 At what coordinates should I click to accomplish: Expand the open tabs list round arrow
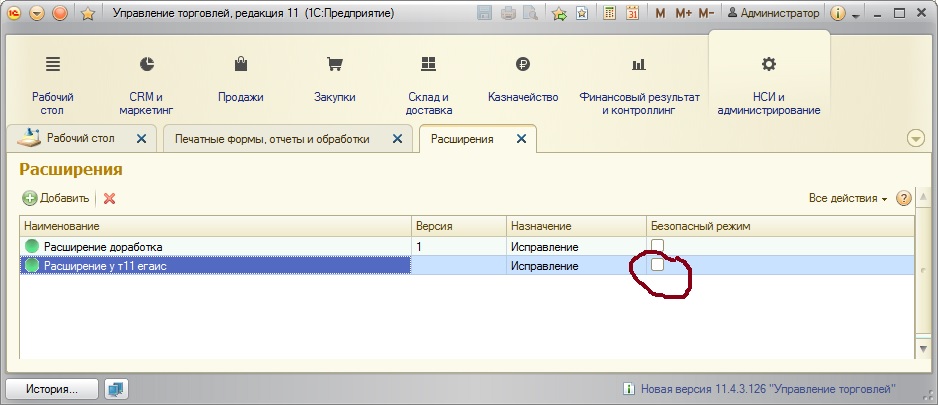[x=916, y=138]
